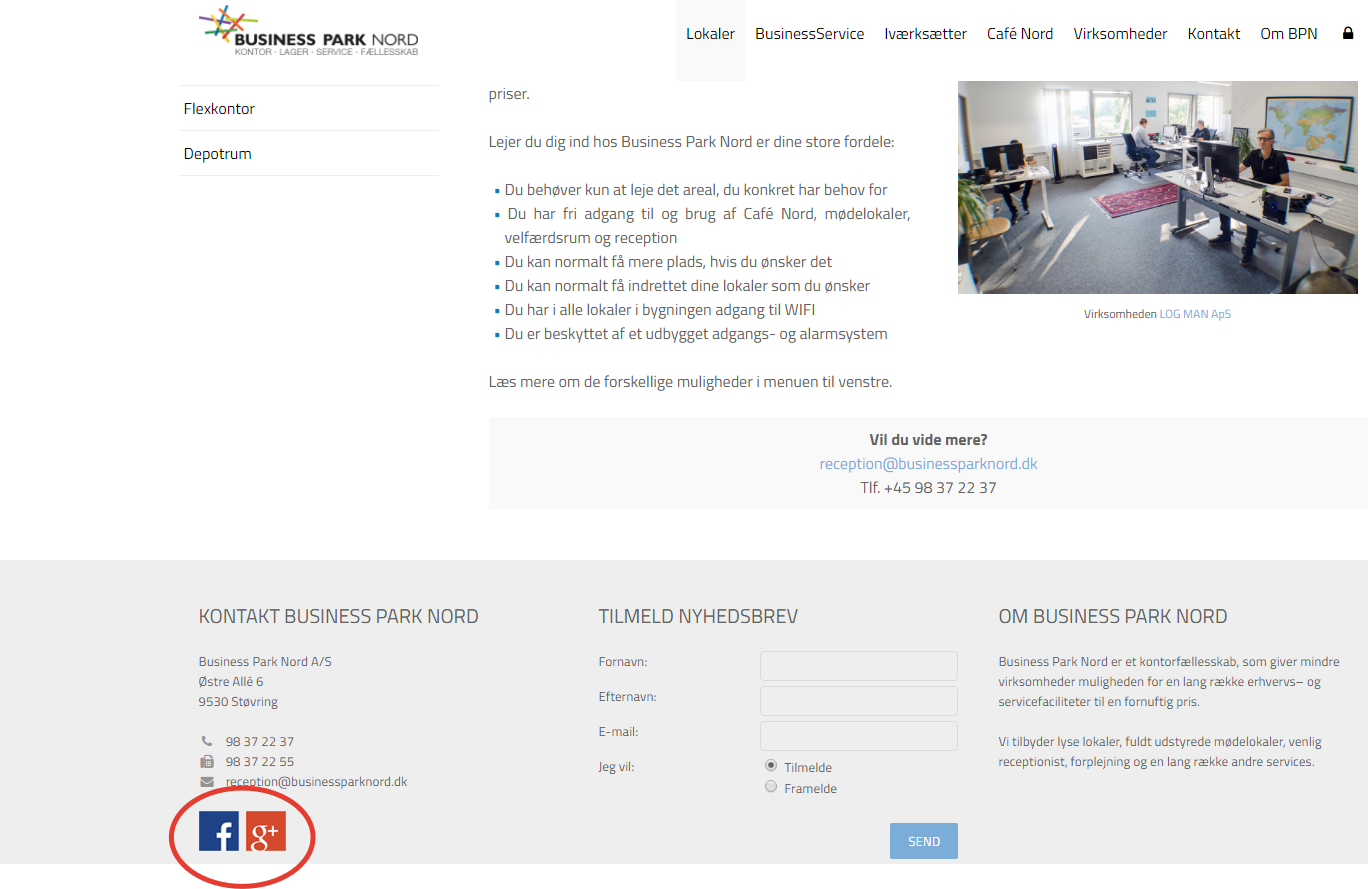Go to Café Nord menu item
This screenshot has width=1368, height=889.
click(1020, 34)
